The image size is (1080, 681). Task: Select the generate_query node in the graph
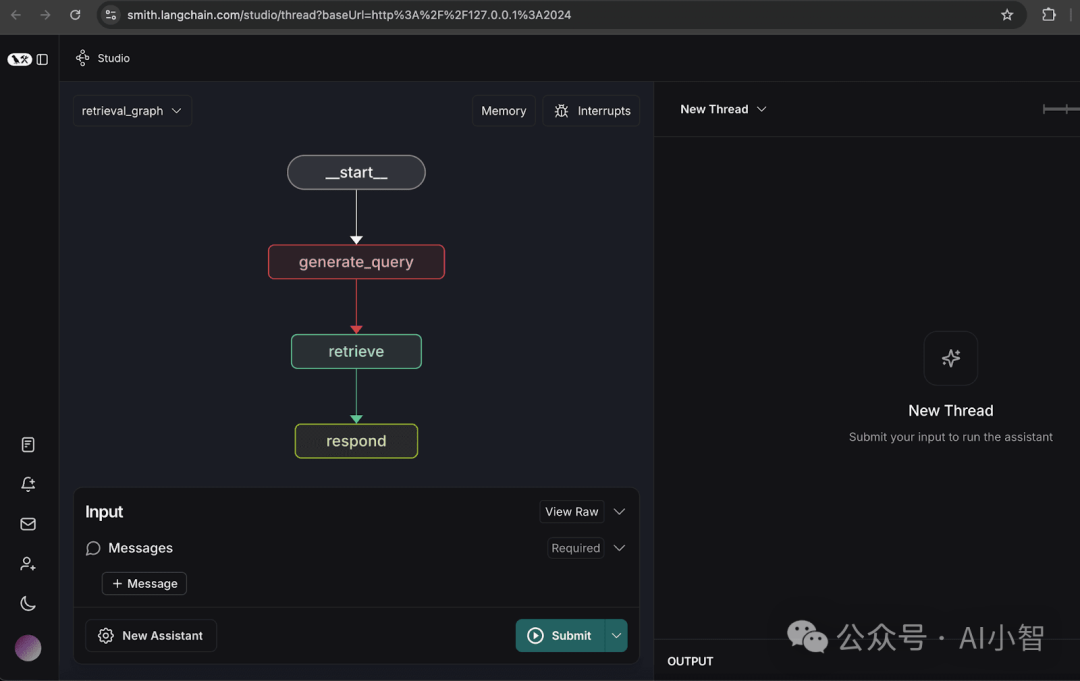tap(356, 261)
